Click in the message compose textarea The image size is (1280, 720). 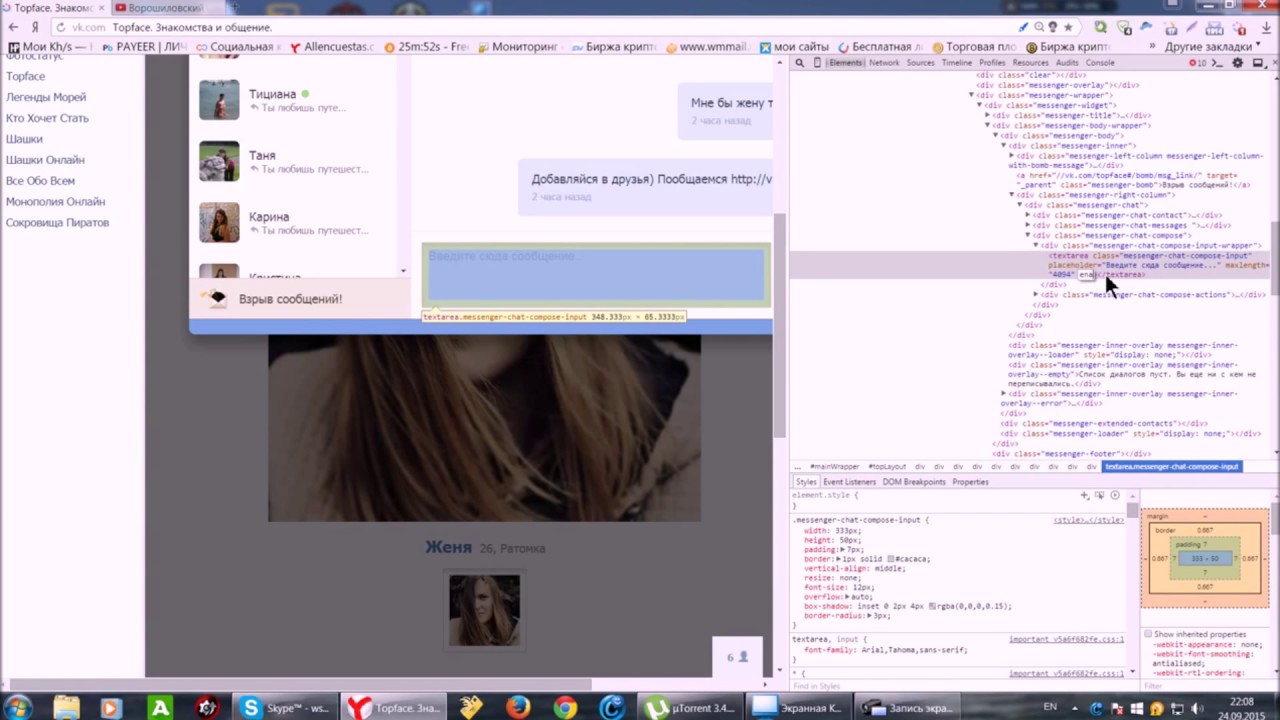(596, 275)
